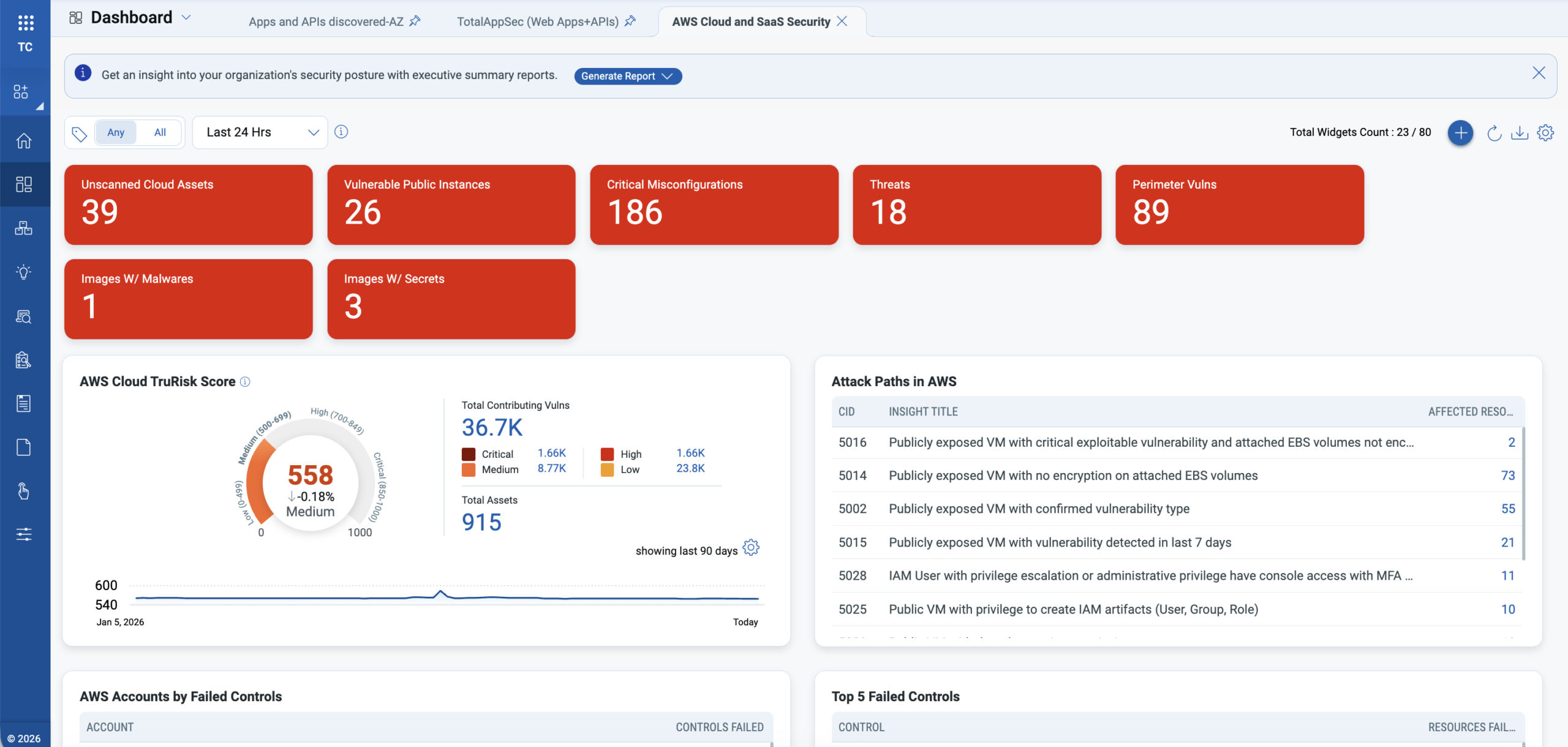This screenshot has width=1568, height=747.
Task: Click the info icon in banner
Action: pyautogui.click(x=83, y=73)
